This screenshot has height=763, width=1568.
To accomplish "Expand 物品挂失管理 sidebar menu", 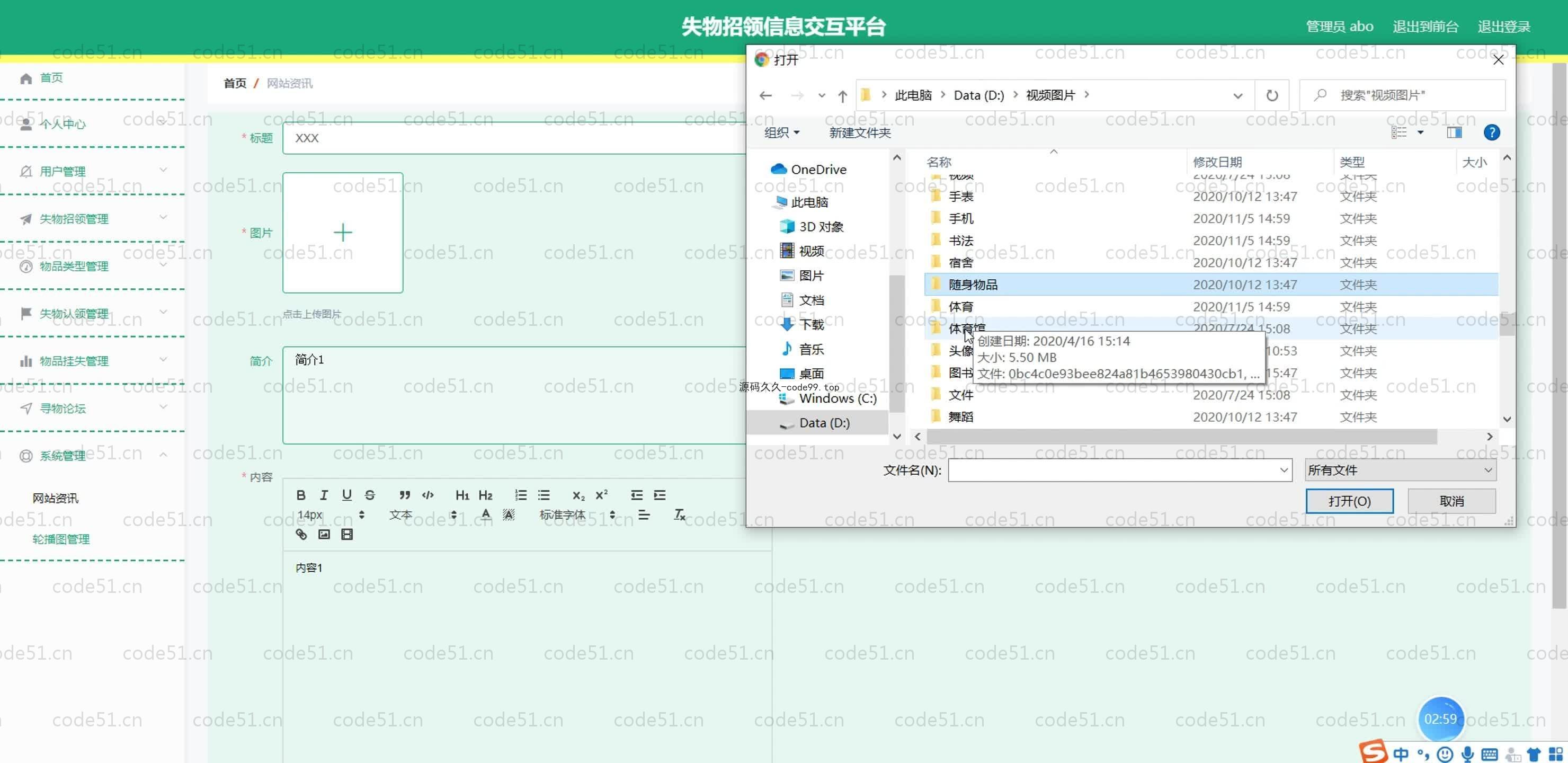I will click(93, 361).
